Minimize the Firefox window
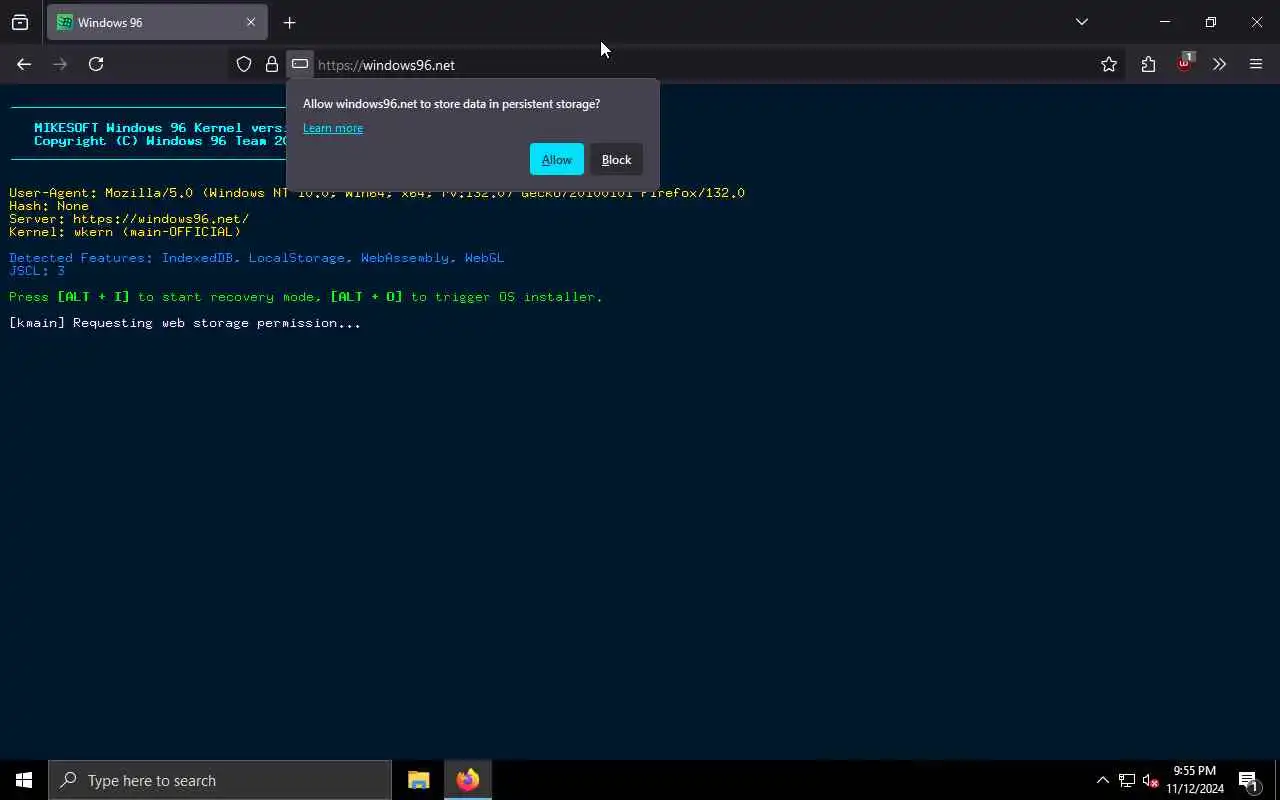The image size is (1280, 800). click(1164, 22)
